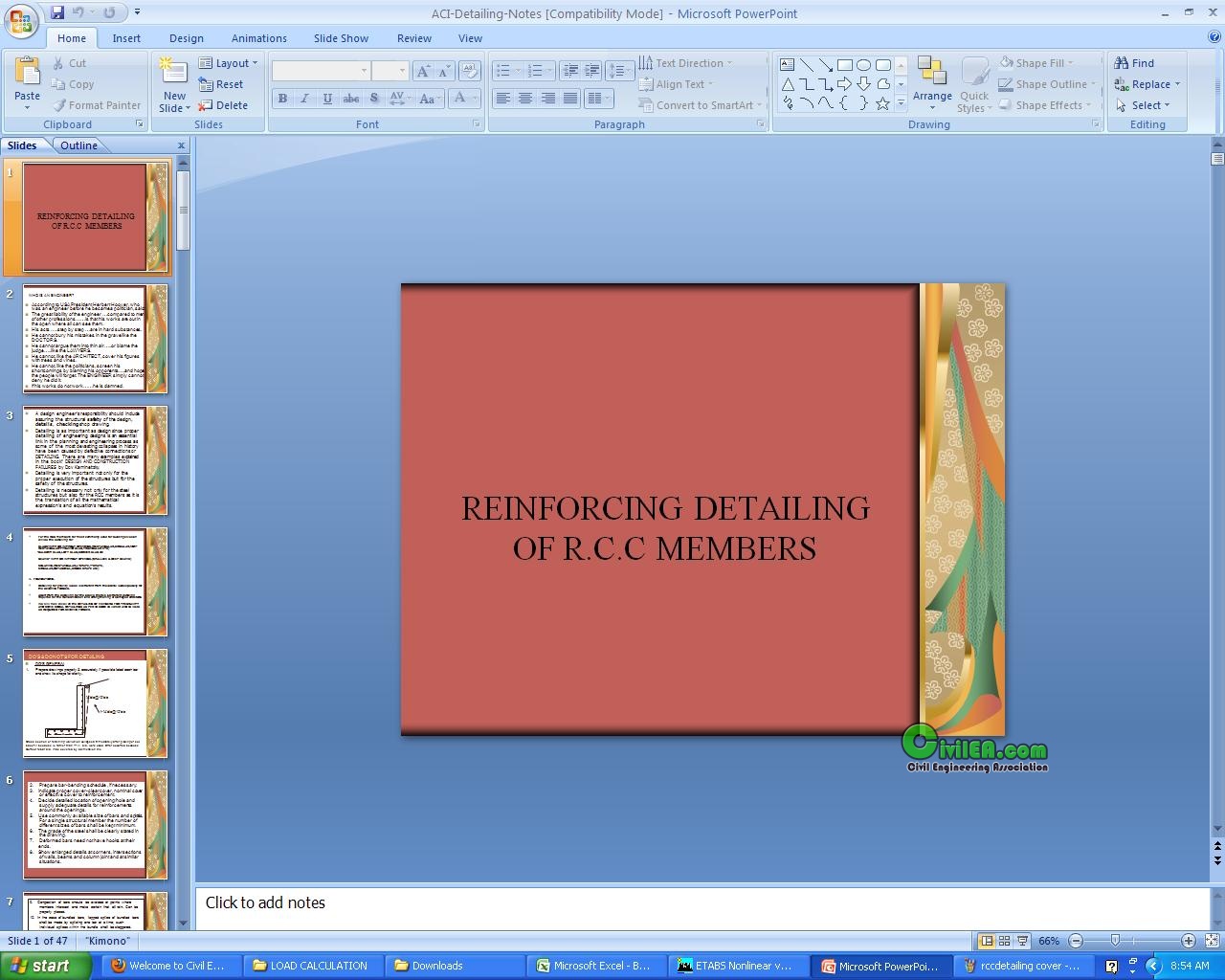Screen dimensions: 1225x980
Task: Open the Select dropdown
Action: [1143, 105]
